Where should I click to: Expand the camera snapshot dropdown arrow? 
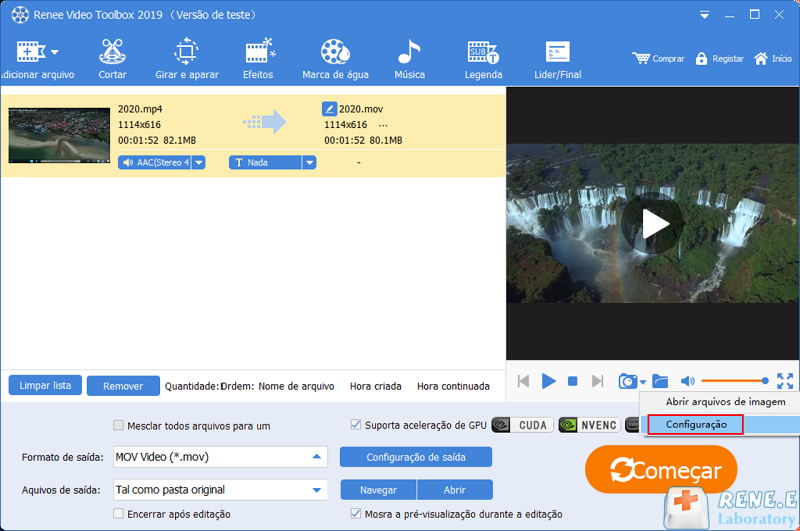click(643, 382)
